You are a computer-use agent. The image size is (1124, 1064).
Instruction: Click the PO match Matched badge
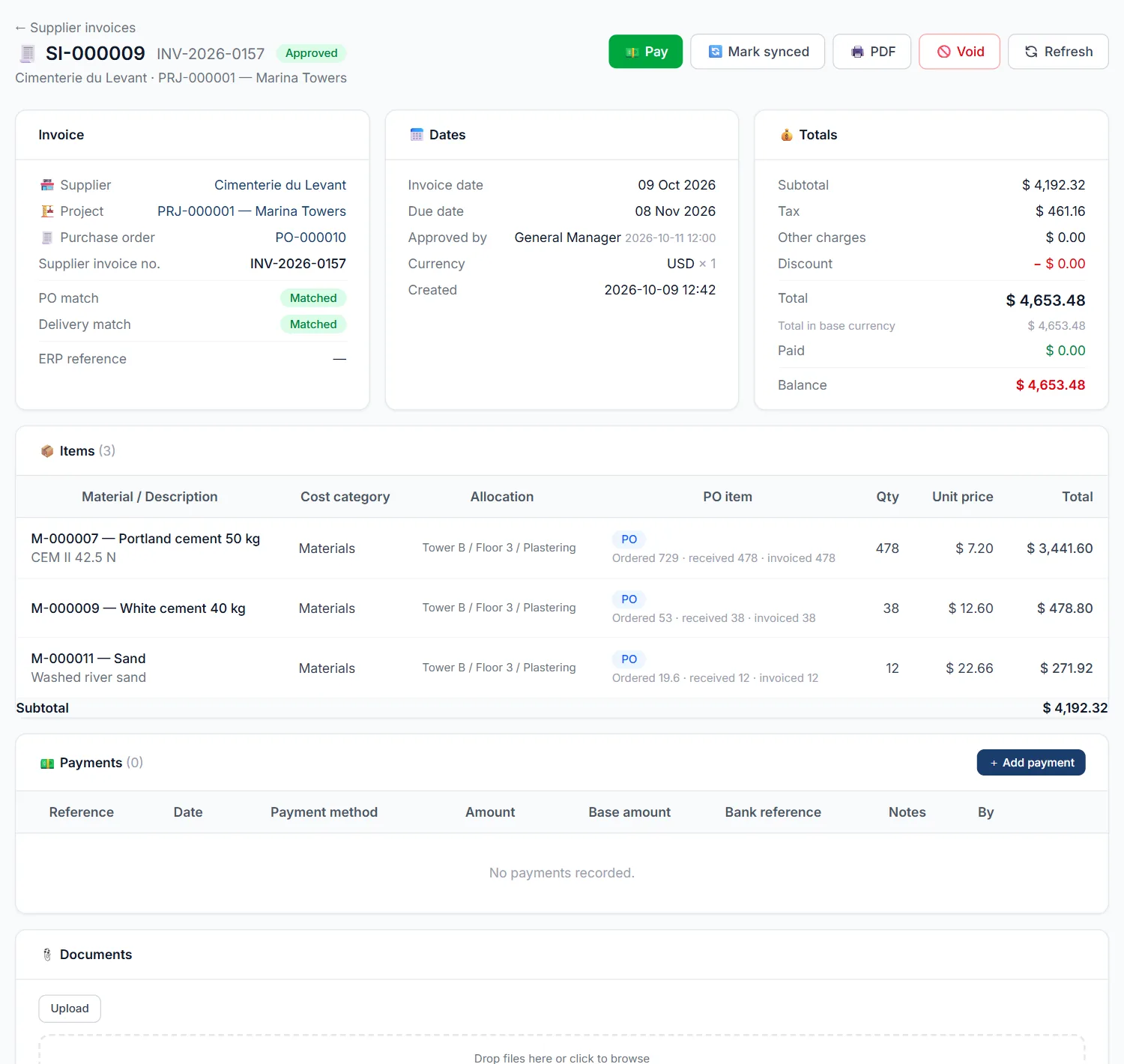(313, 298)
